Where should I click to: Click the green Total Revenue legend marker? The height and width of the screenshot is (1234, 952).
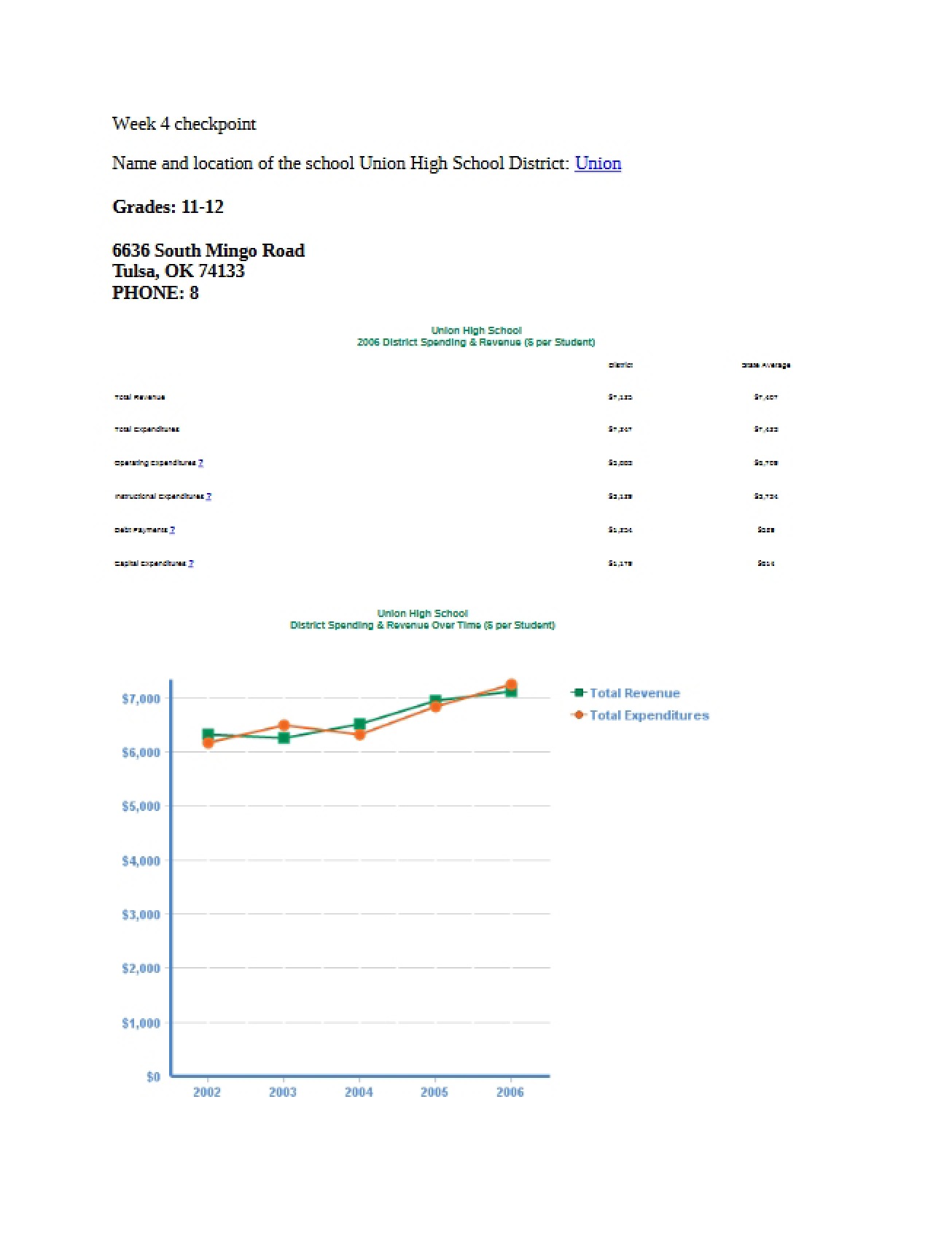pos(579,693)
